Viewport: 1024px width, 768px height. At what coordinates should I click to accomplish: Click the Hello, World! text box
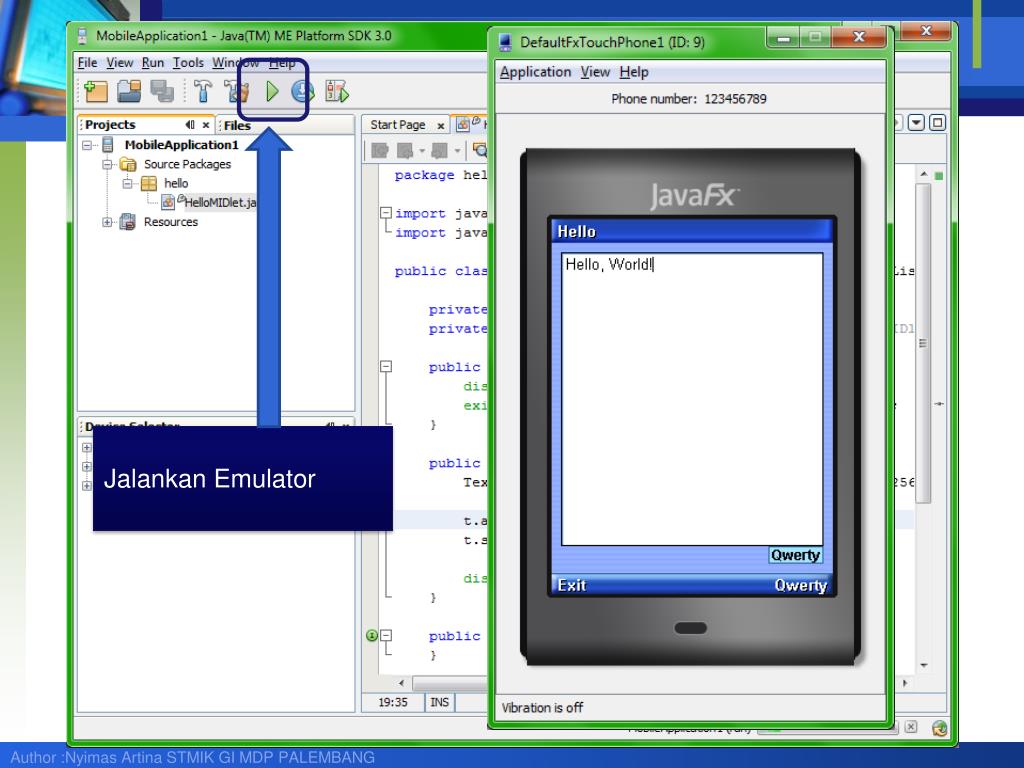point(692,399)
